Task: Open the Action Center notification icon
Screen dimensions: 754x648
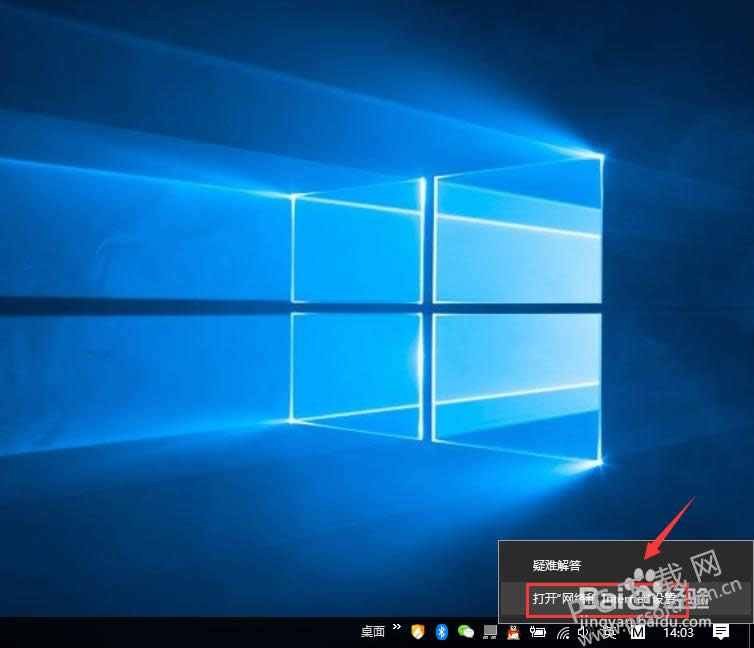Action: tap(720, 632)
